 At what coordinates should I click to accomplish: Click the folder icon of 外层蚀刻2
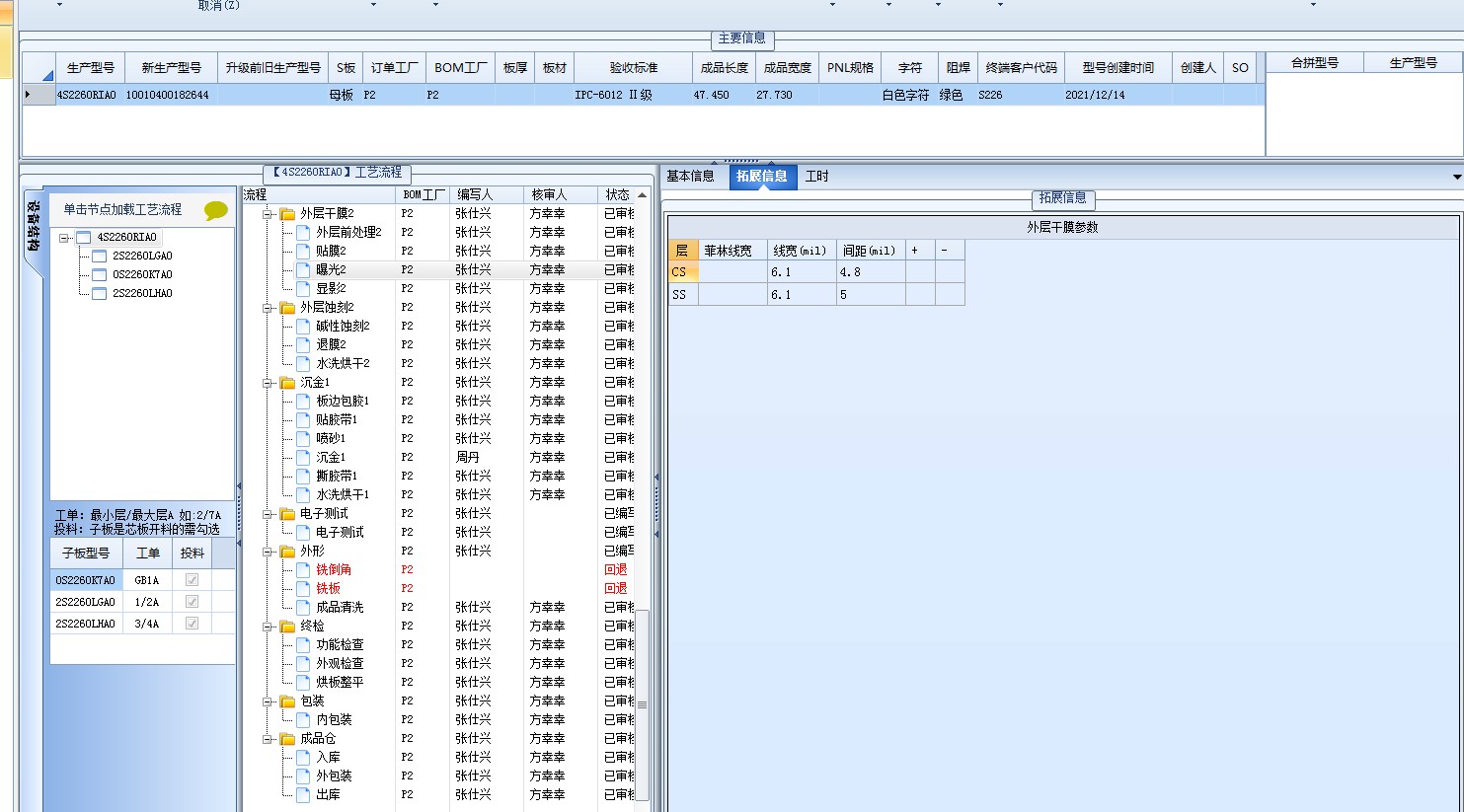point(287,308)
